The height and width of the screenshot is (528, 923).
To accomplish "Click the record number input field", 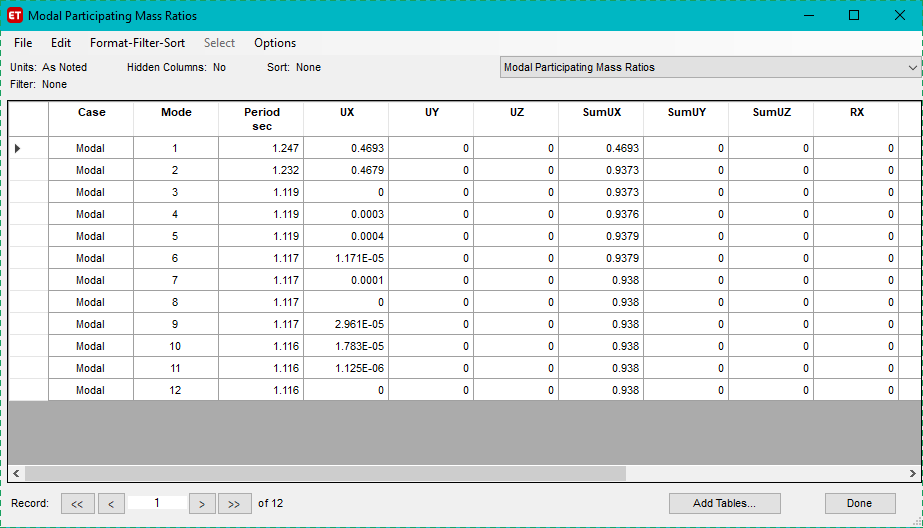I will pos(157,503).
